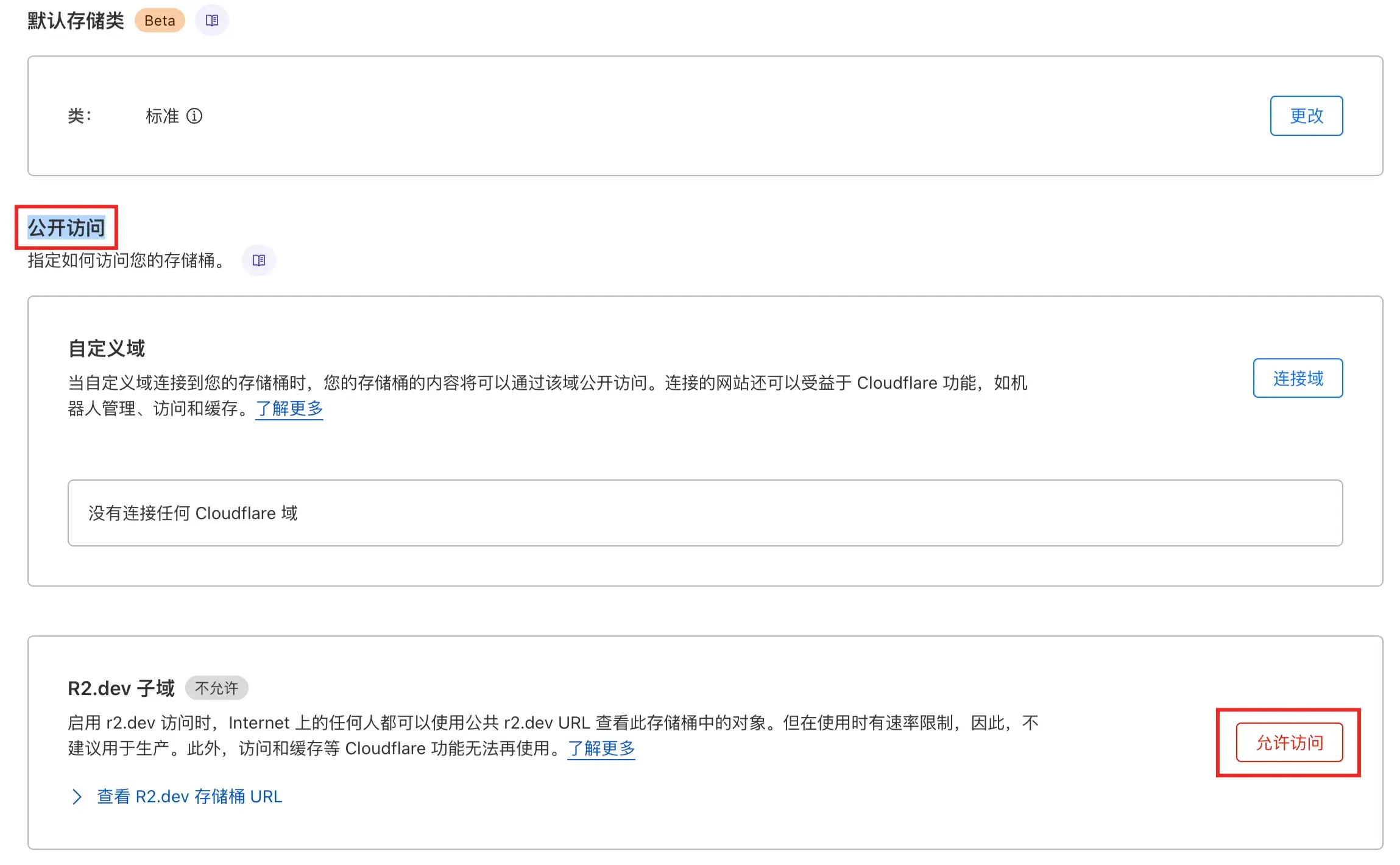1400x865 pixels.
Task: Click the 更改 button
Action: pos(1306,116)
